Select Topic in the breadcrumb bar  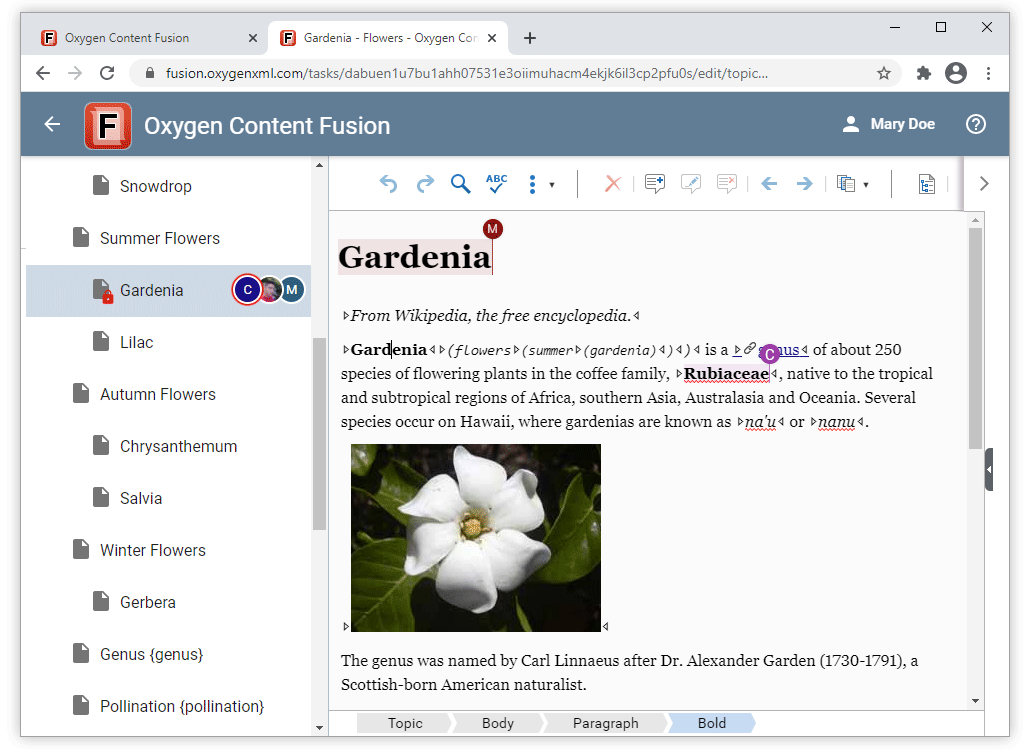pyautogui.click(x=405, y=723)
